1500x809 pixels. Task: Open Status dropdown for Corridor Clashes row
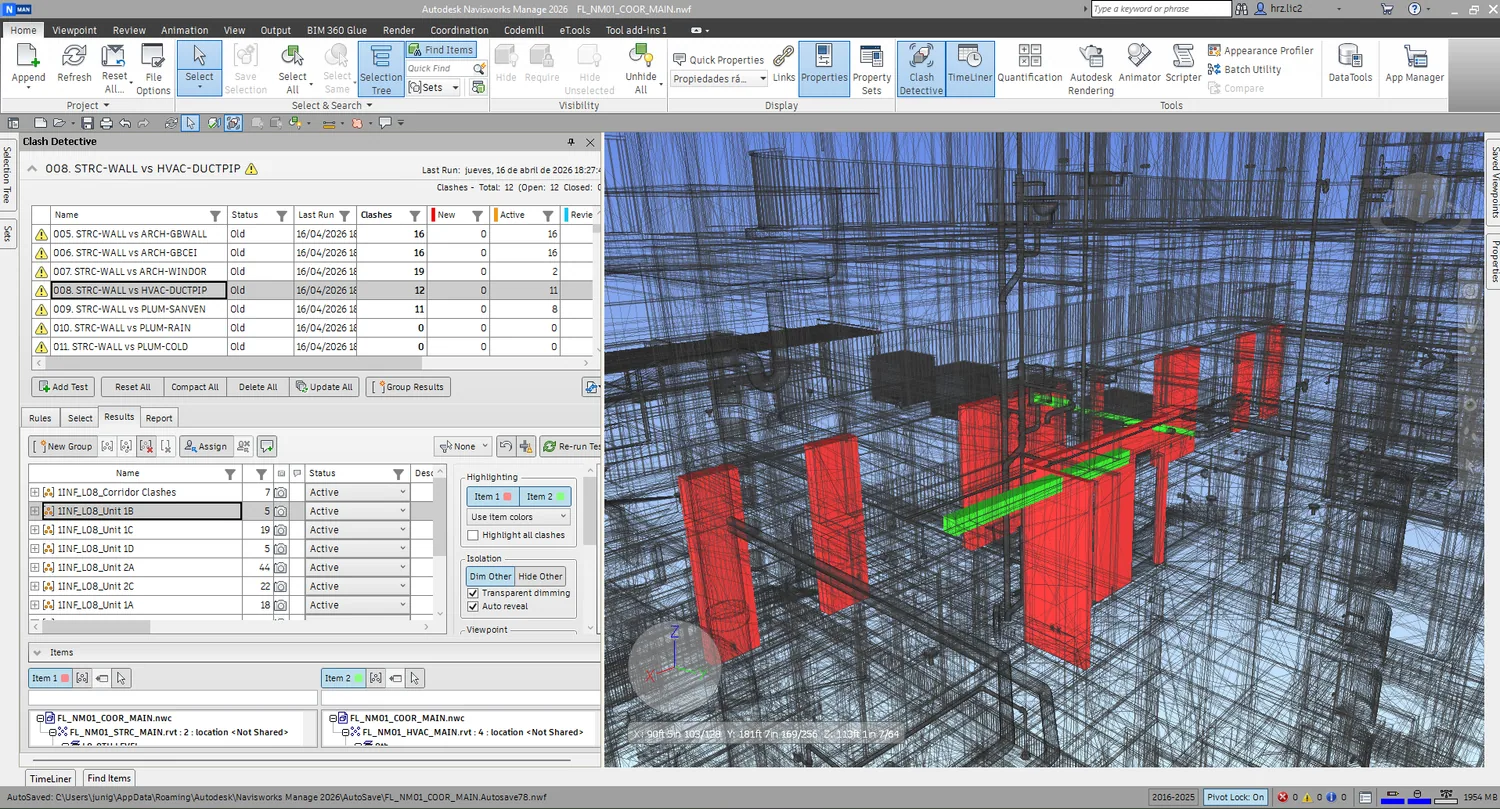(357, 492)
